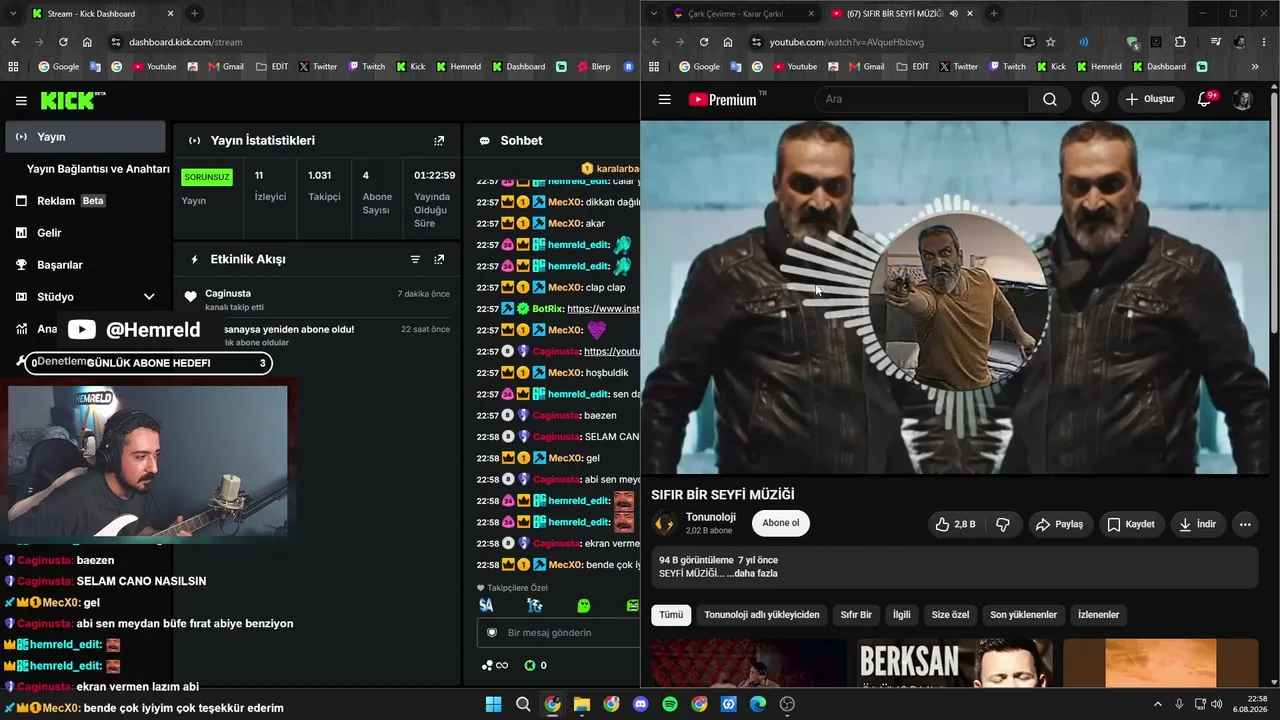This screenshot has height=720, width=1280.
Task: Reload the Kick dashboard page
Action: (63, 42)
